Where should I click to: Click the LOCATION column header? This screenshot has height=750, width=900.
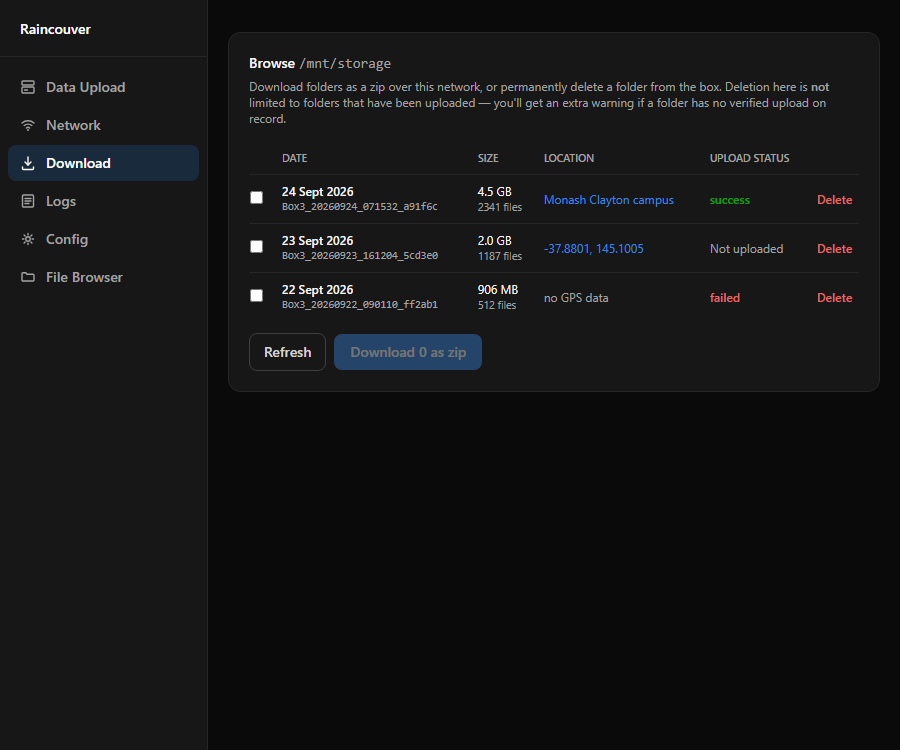569,158
